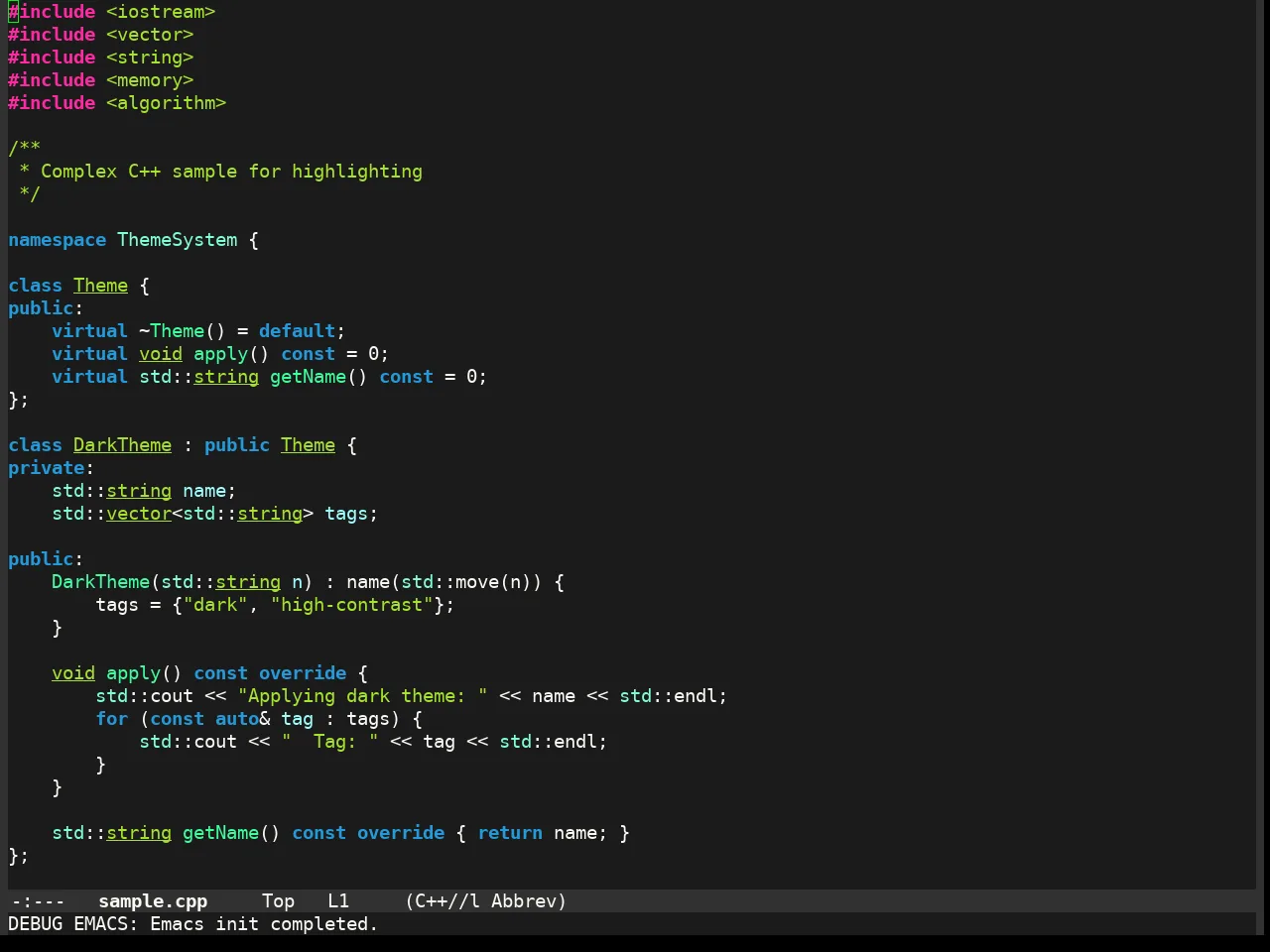Screen dimensions: 1270x952
Task: Click the for keyword in the loop
Action: click(111, 719)
